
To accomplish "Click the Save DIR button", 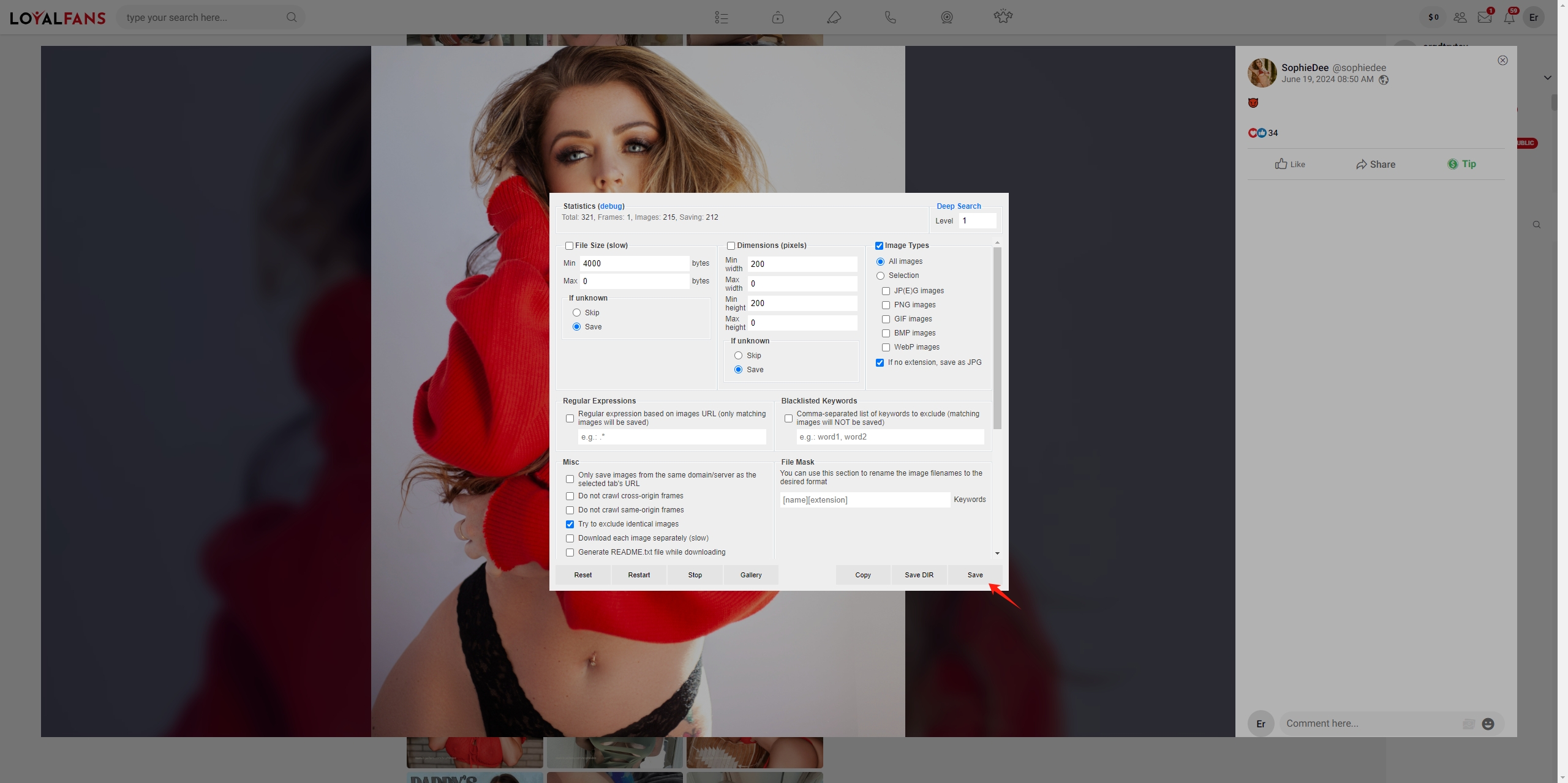I will tap(919, 575).
